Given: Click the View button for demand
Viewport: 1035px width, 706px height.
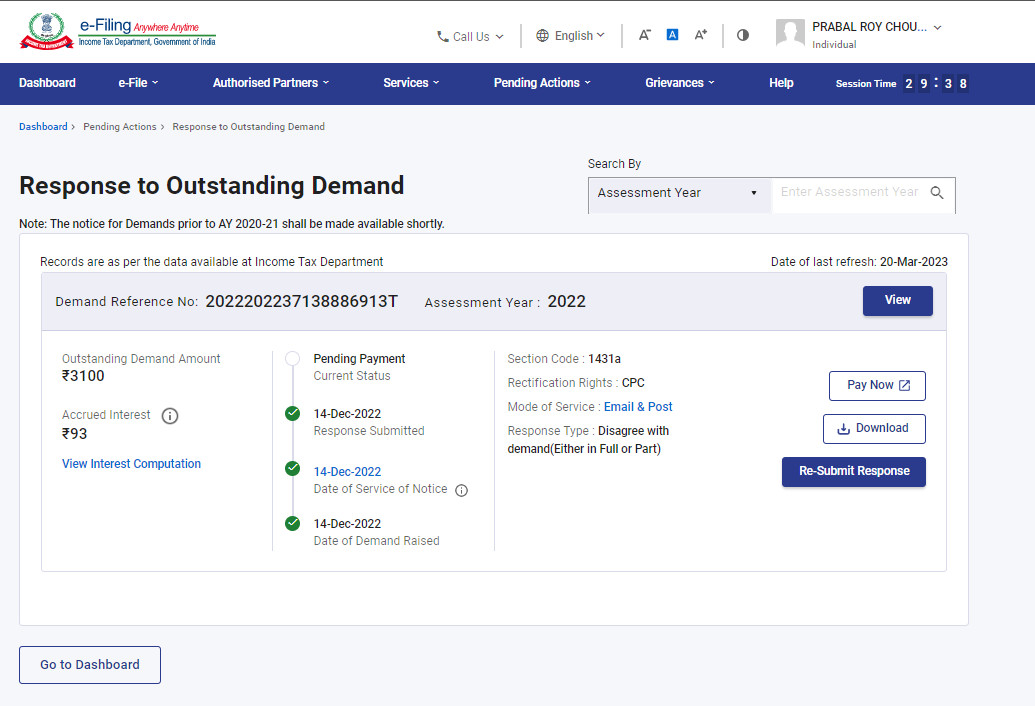Looking at the screenshot, I should pyautogui.click(x=898, y=300).
